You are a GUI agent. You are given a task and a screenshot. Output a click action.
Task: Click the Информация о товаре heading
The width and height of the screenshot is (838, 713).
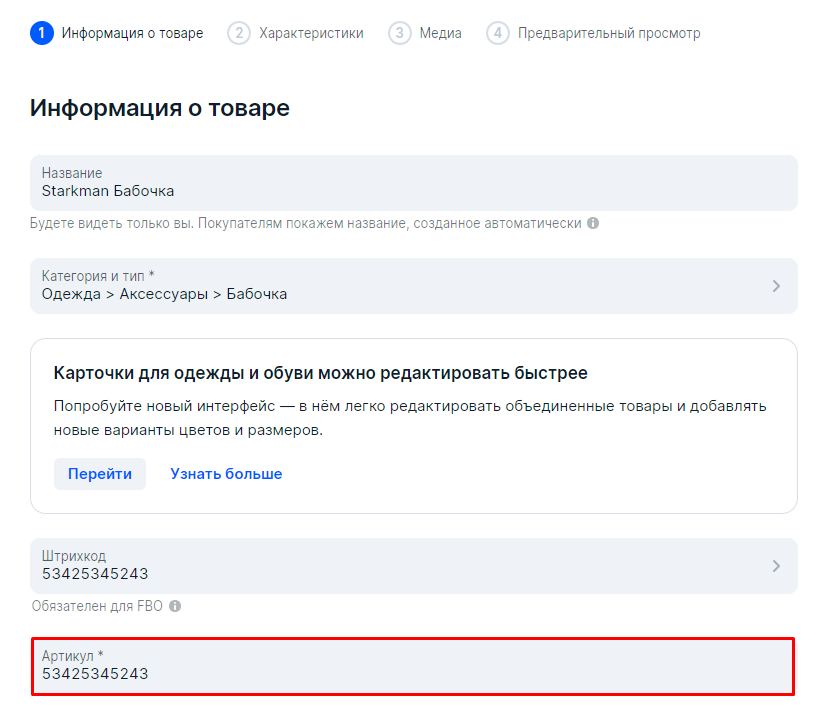(160, 108)
